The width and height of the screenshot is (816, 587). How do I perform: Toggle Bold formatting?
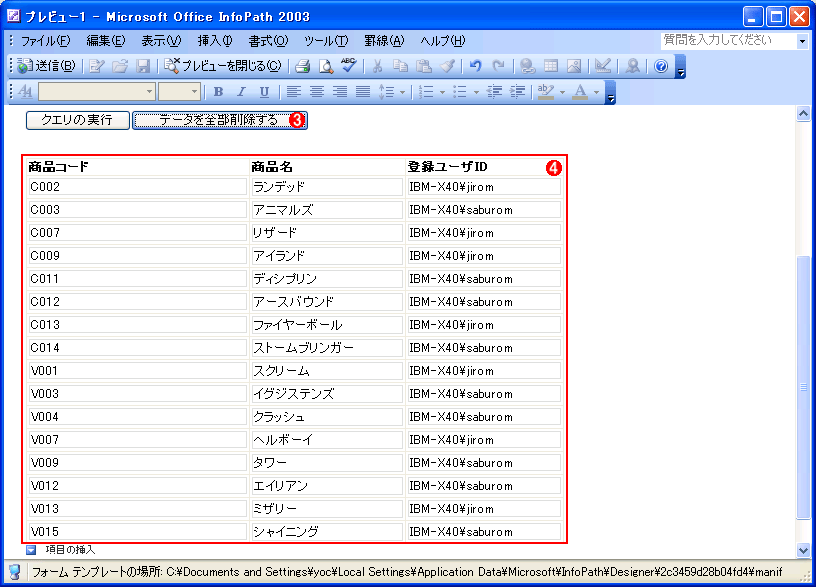[x=219, y=92]
